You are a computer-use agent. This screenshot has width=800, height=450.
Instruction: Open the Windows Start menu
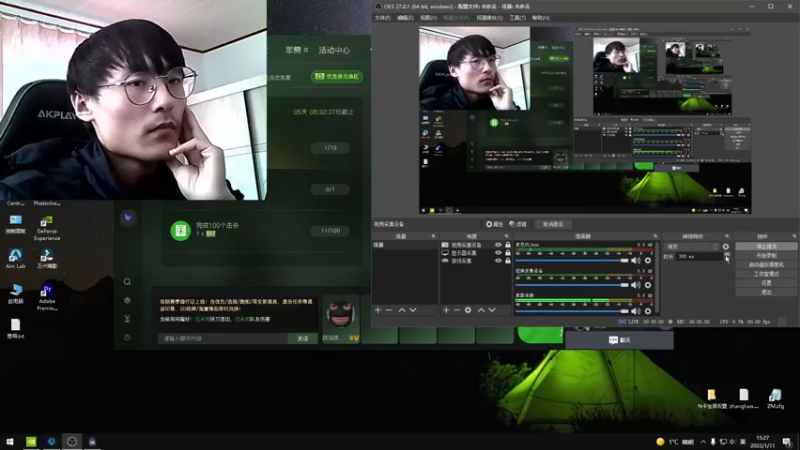click(10, 441)
